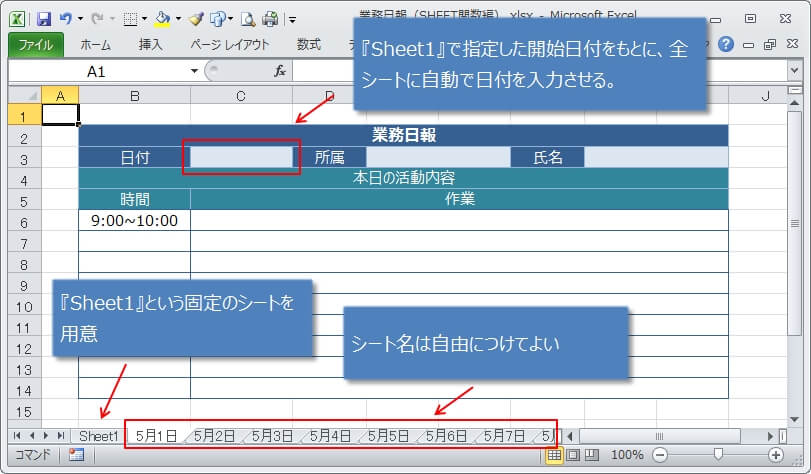Click the zoom slider handle
Screen dimensions: 811x474
pos(717,455)
